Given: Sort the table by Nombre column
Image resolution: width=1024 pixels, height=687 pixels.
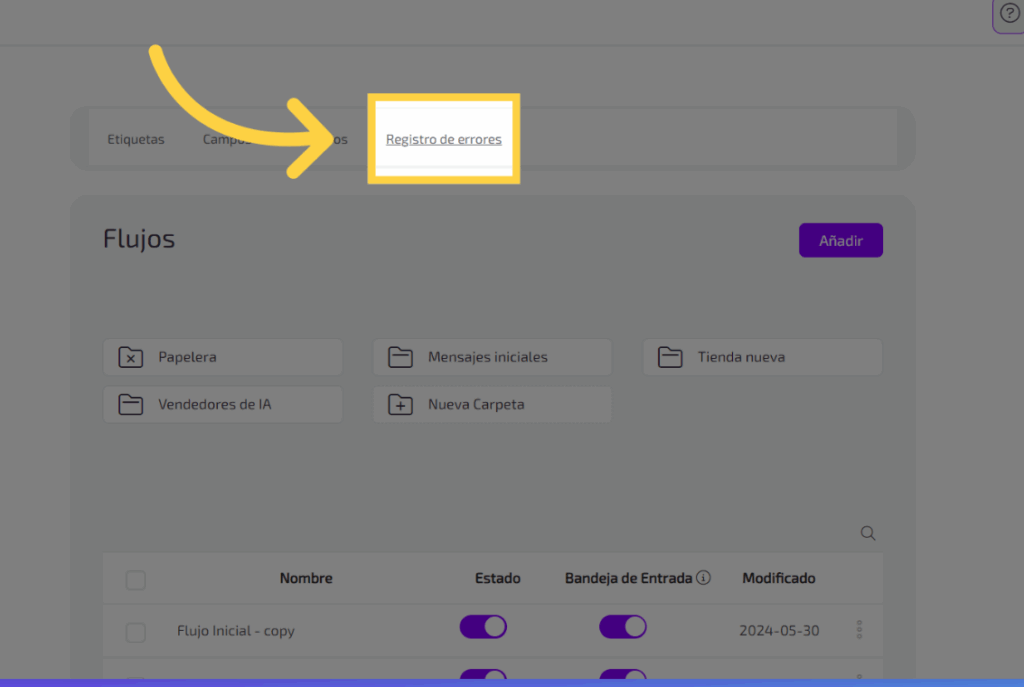Looking at the screenshot, I should tap(306, 578).
